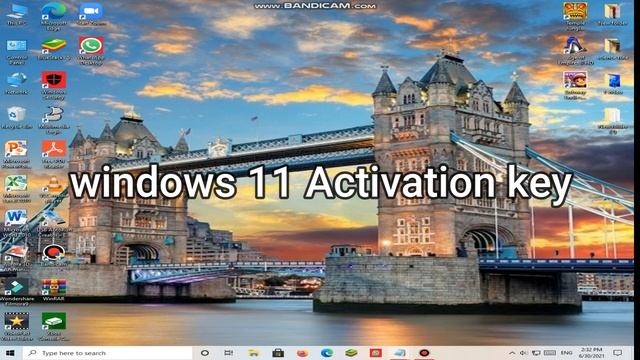
Task: Select the WinRAR desktop shortcut
Action: click(54, 290)
